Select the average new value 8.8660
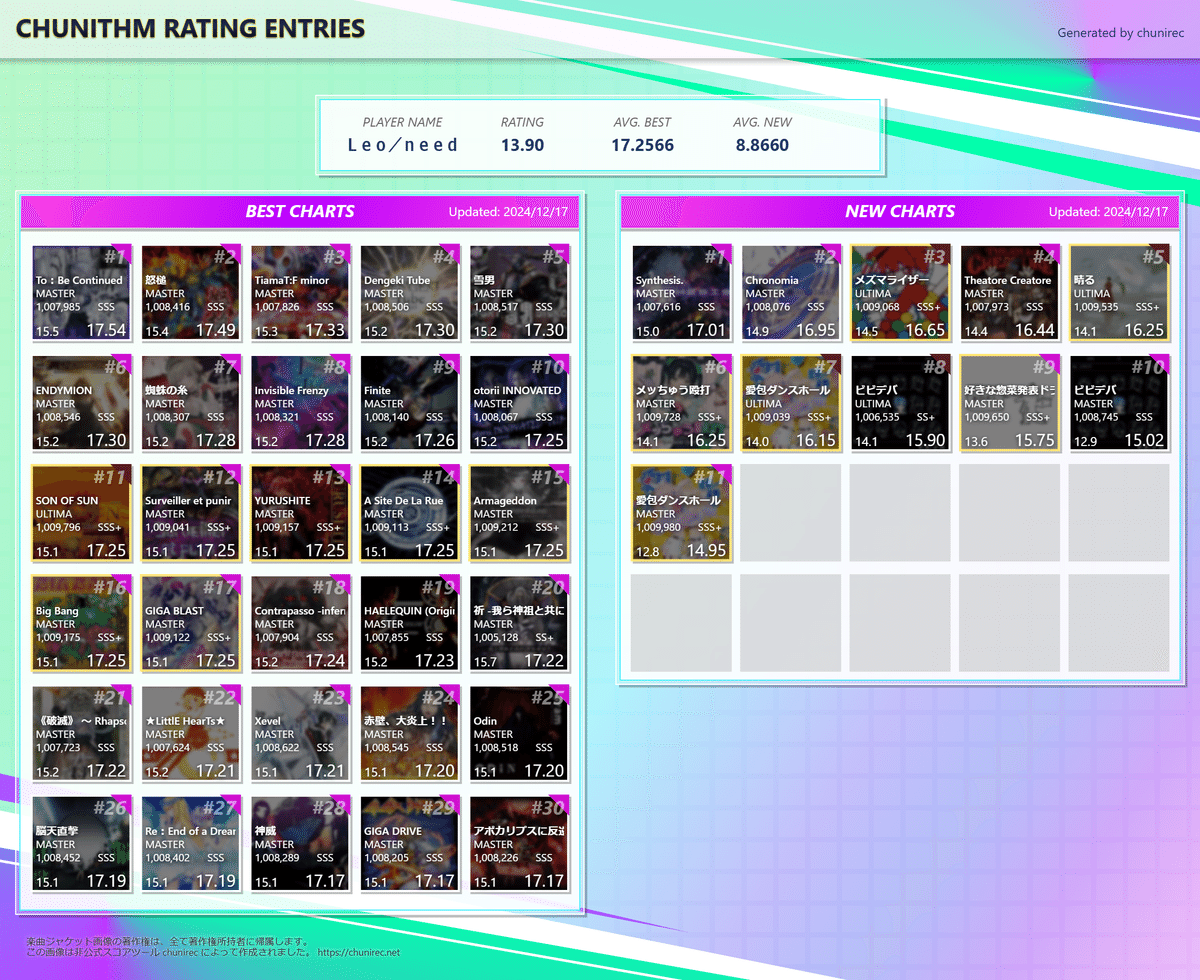 point(762,145)
